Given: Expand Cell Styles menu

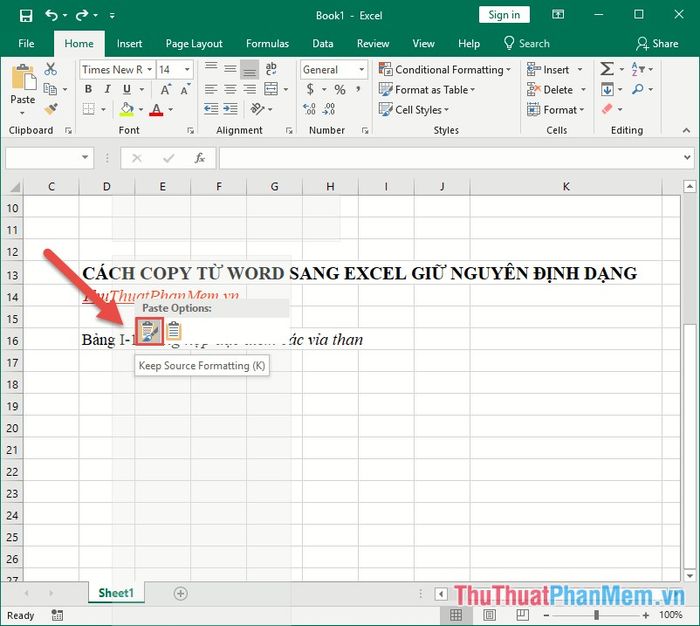Looking at the screenshot, I should pos(414,109).
